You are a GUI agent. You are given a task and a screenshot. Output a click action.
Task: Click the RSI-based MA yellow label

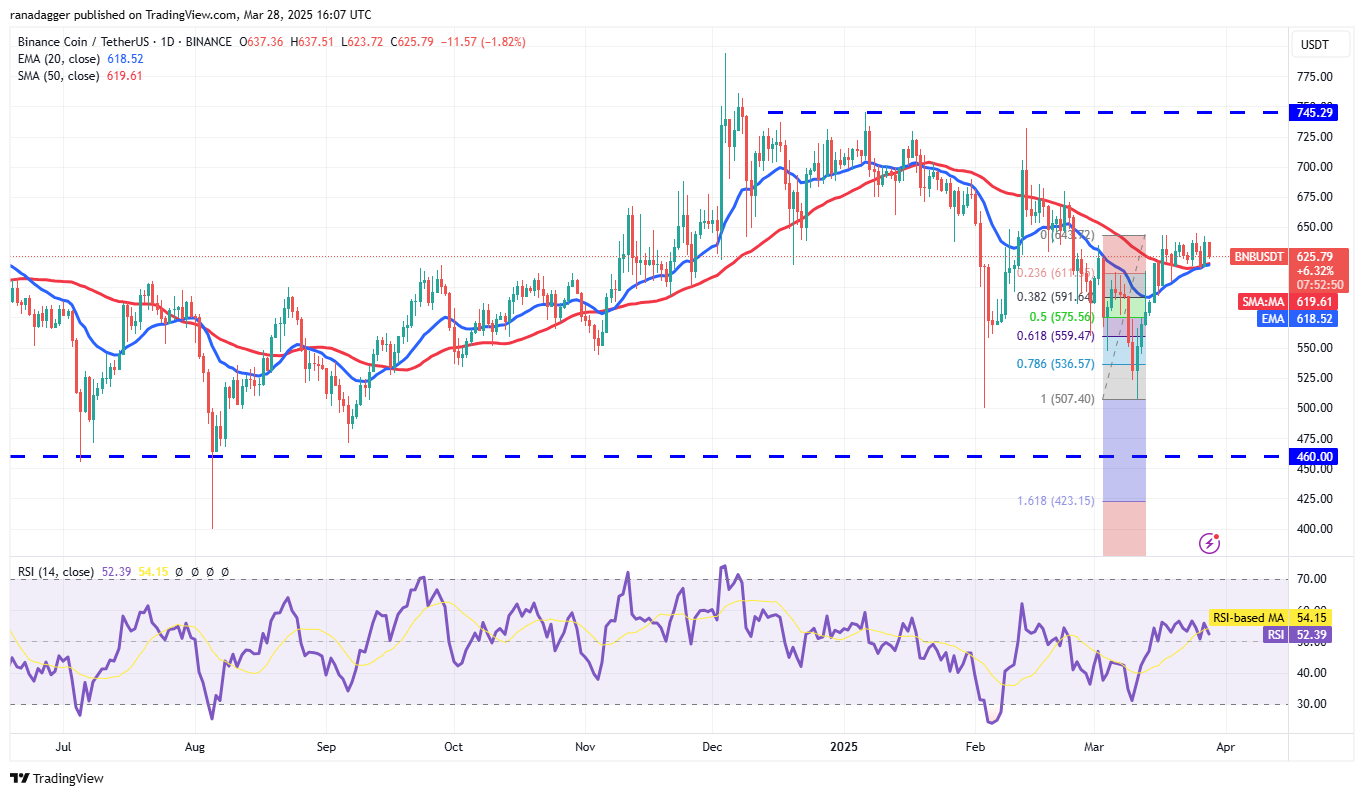(1247, 618)
